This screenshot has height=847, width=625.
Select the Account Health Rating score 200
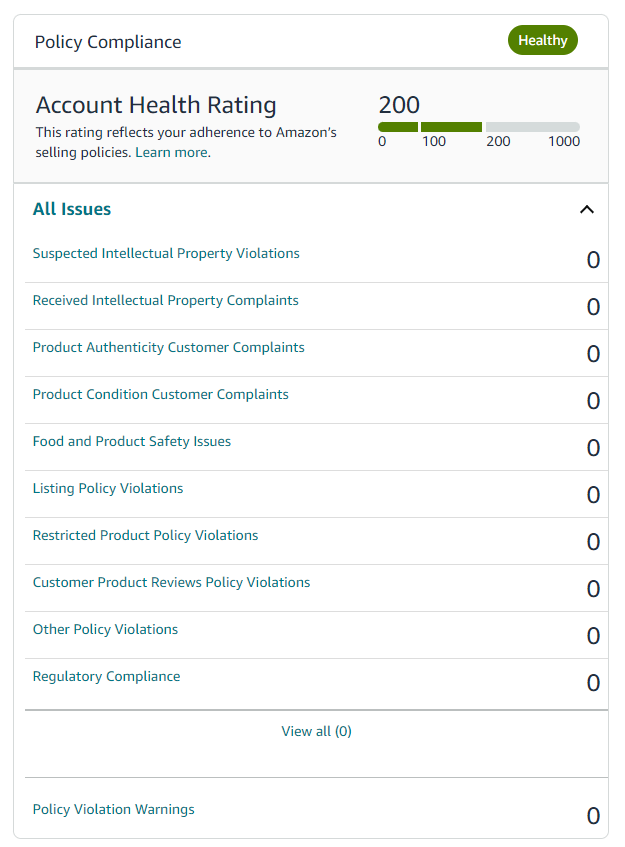coord(398,104)
